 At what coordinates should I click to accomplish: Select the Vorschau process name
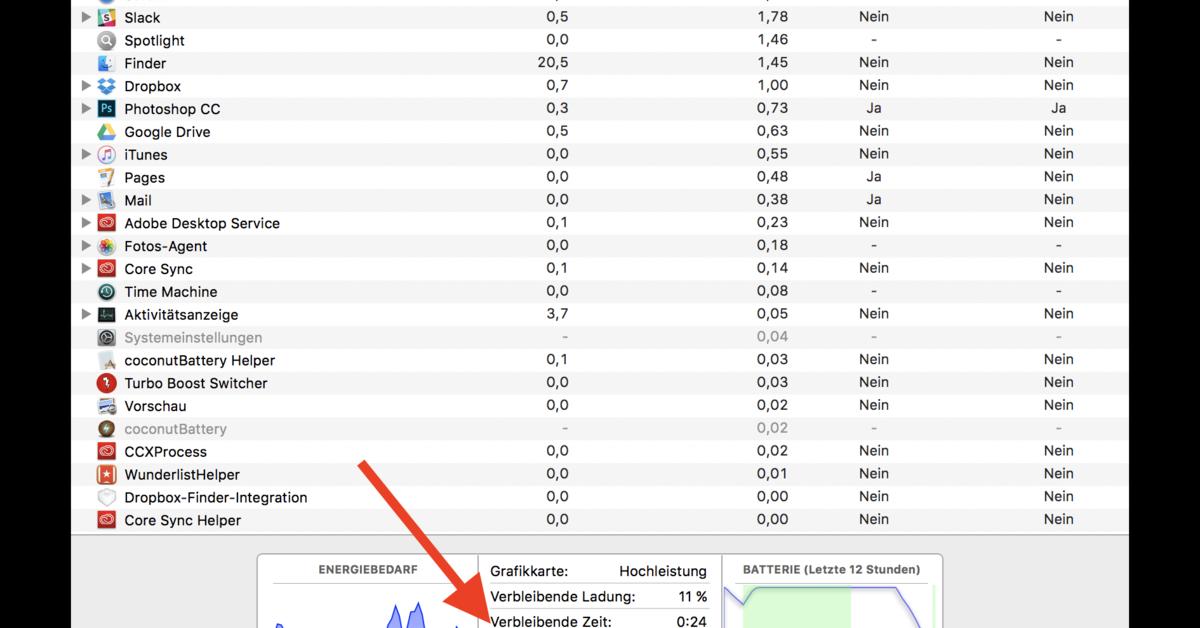click(x=155, y=406)
